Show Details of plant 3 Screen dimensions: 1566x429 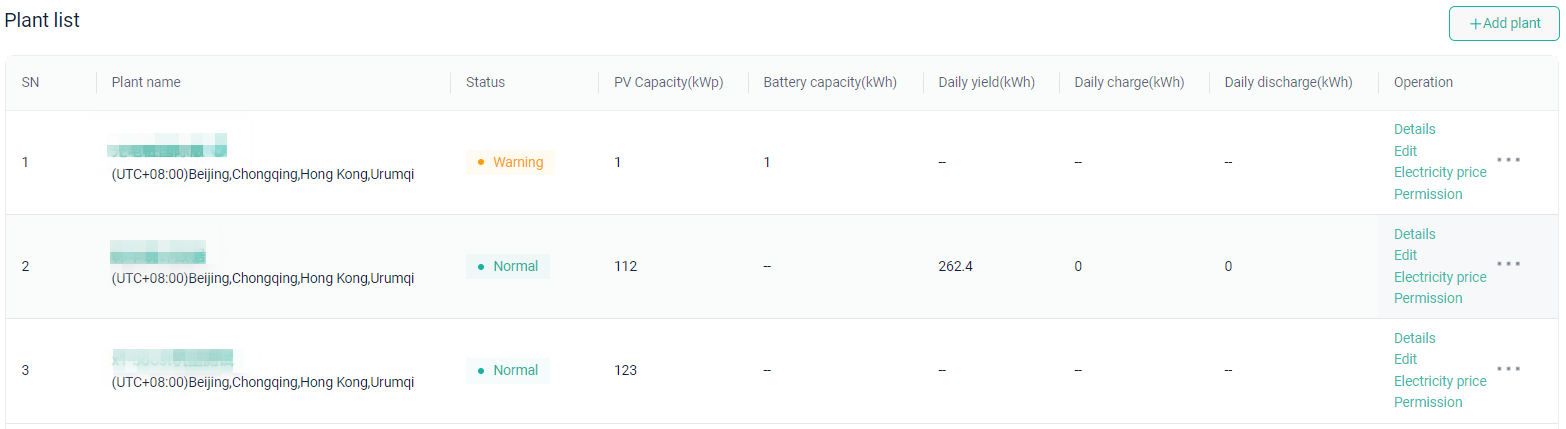coord(1414,338)
